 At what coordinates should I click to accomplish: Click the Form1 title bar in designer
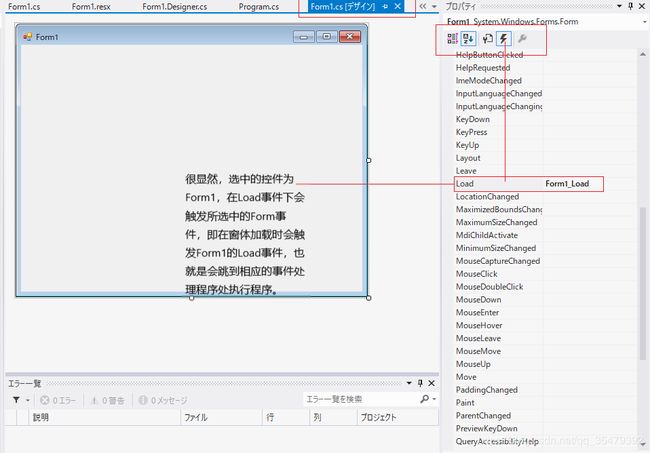pos(192,36)
